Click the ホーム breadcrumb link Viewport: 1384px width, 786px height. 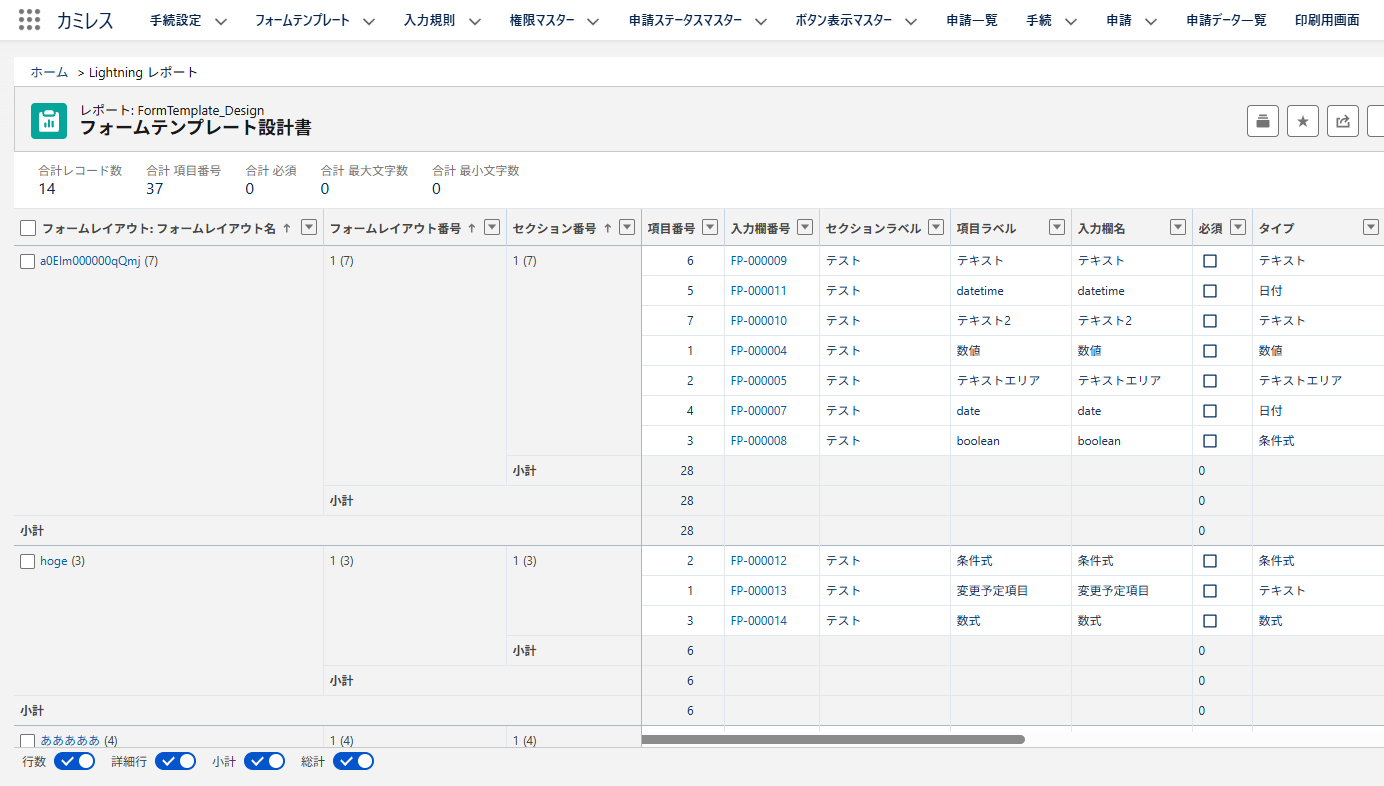tap(49, 72)
